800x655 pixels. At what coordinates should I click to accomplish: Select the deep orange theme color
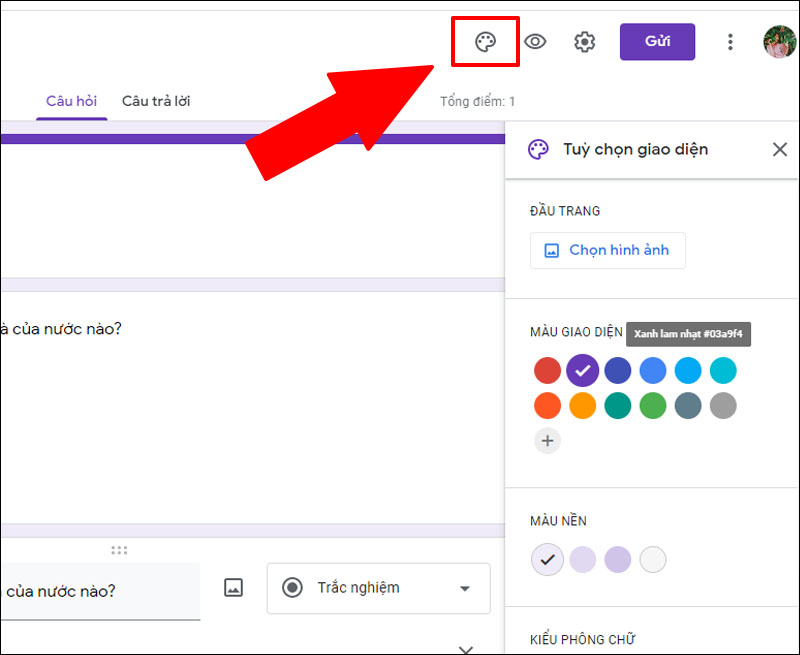(547, 406)
